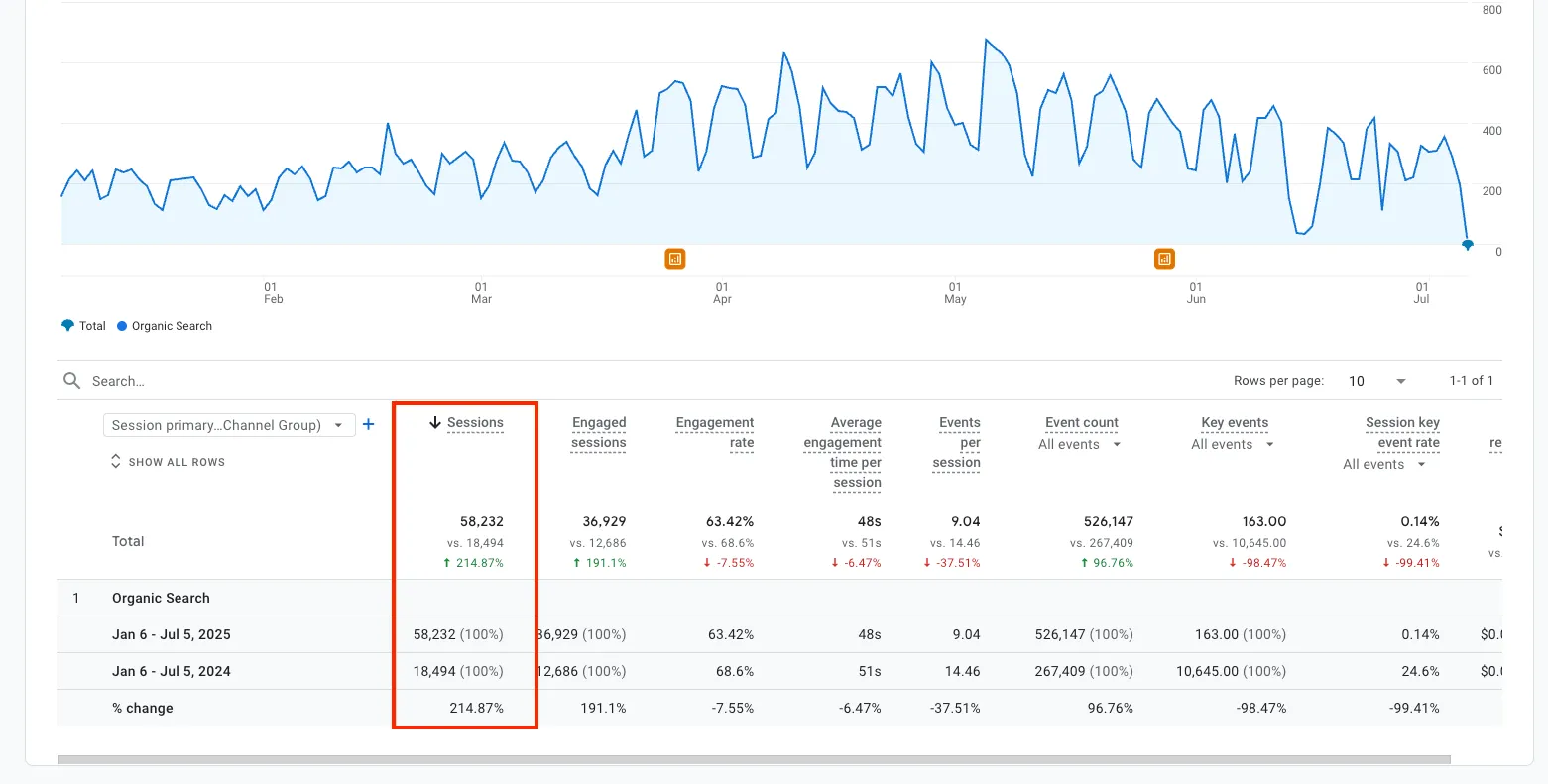Click the sort arrows beside SHOW ALL ROWS
1548x784 pixels.
coord(115,461)
